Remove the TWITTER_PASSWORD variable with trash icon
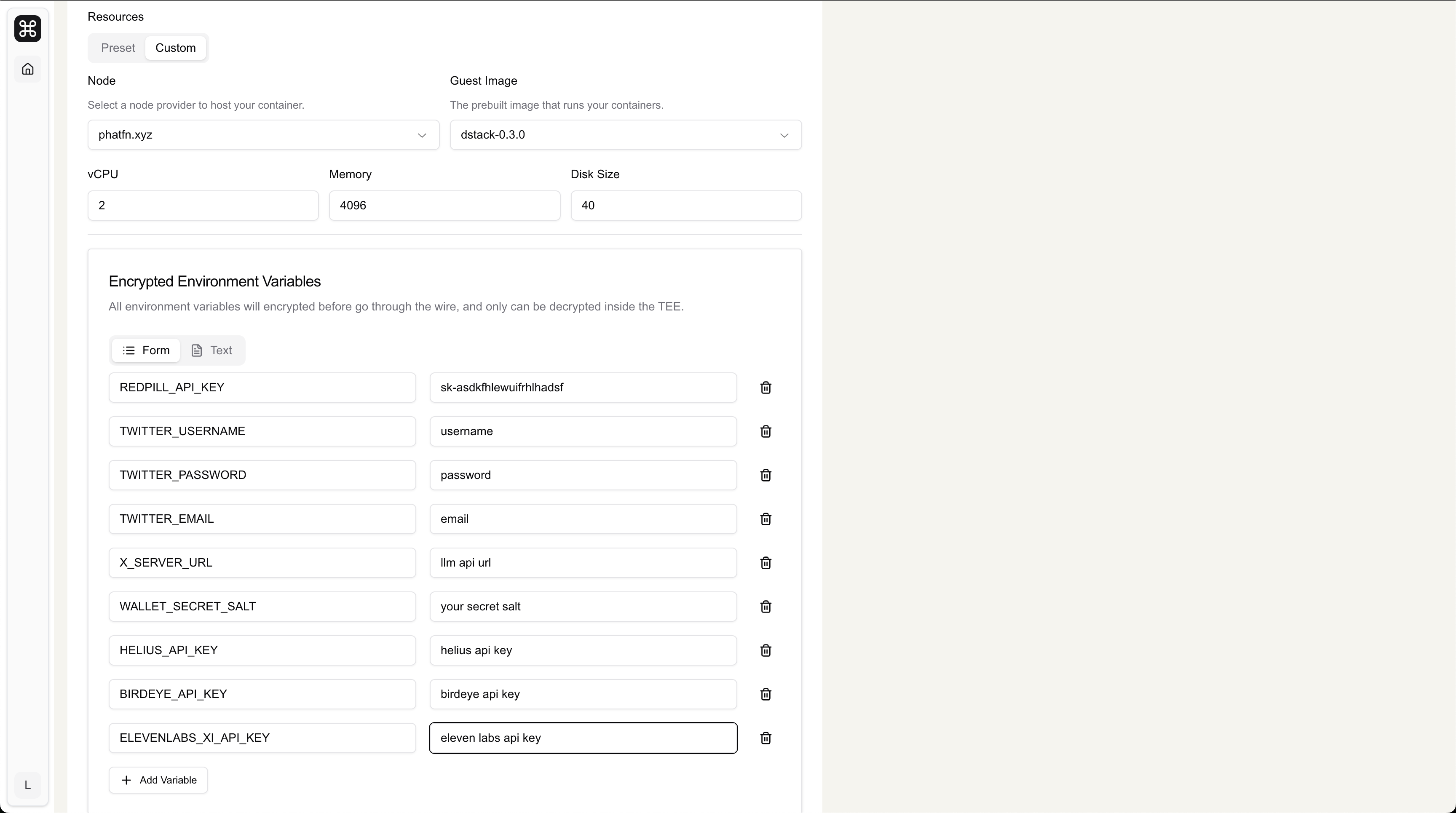Image resolution: width=1456 pixels, height=813 pixels. [765, 475]
